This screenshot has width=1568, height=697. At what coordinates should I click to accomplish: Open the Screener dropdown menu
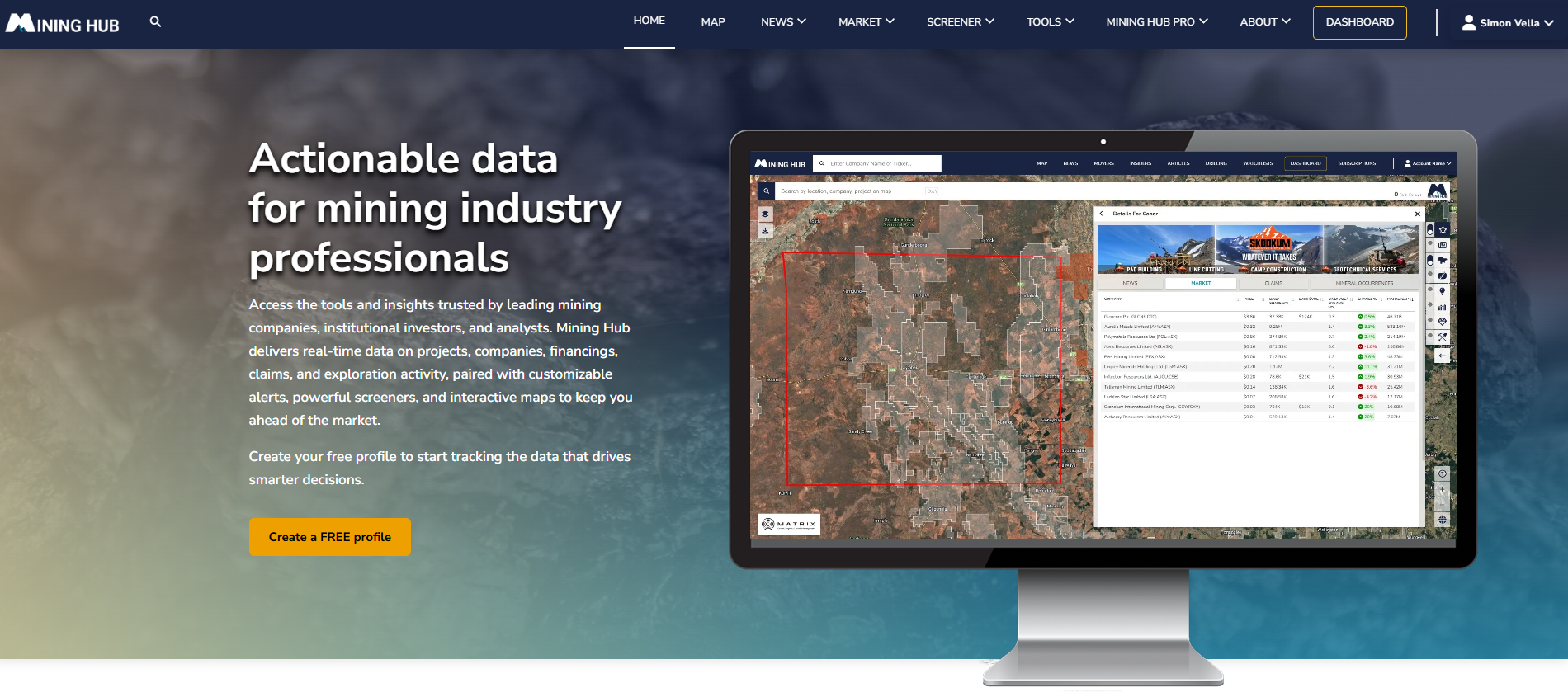point(960,22)
